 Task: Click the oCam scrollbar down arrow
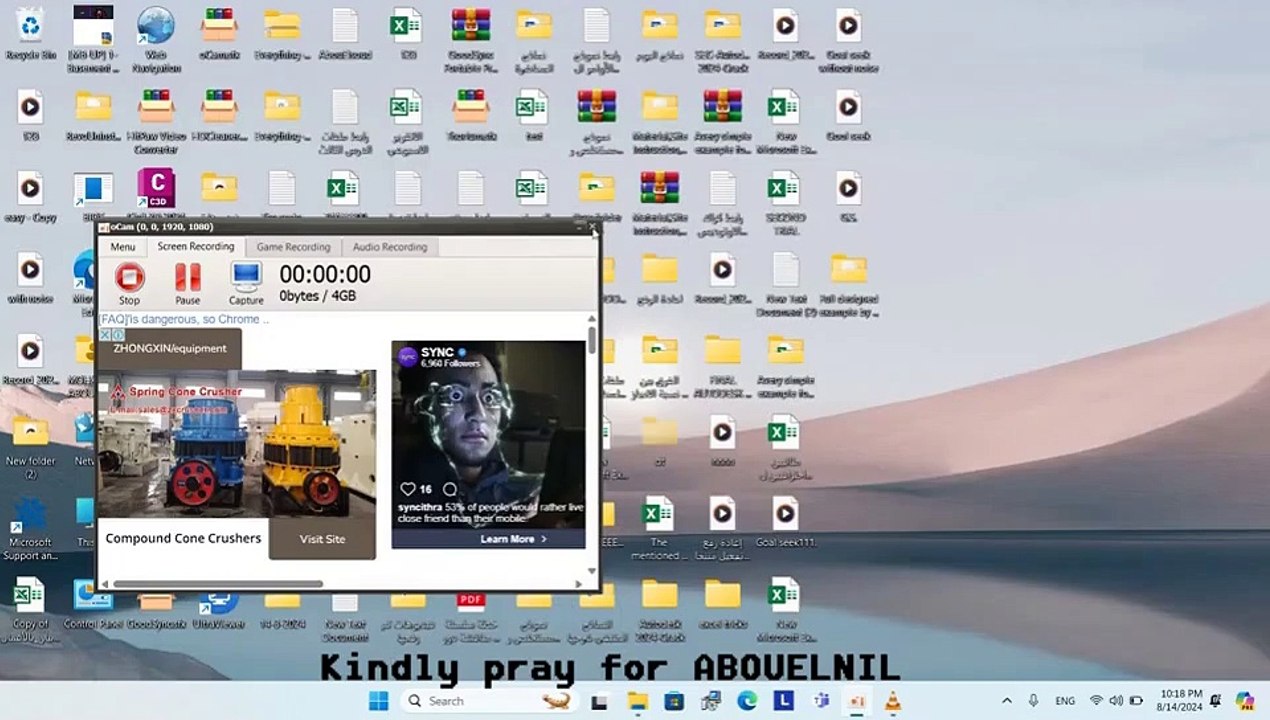(x=592, y=571)
